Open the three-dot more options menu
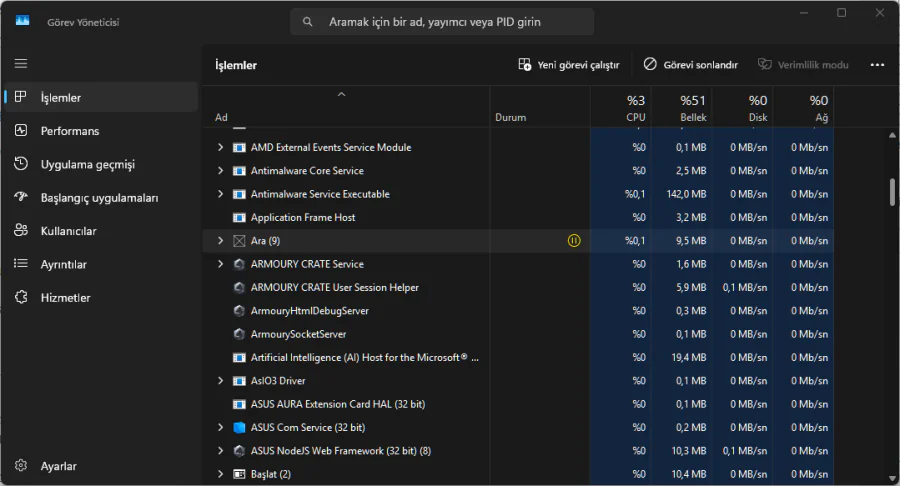This screenshot has height=486, width=900. pyautogui.click(x=877, y=65)
